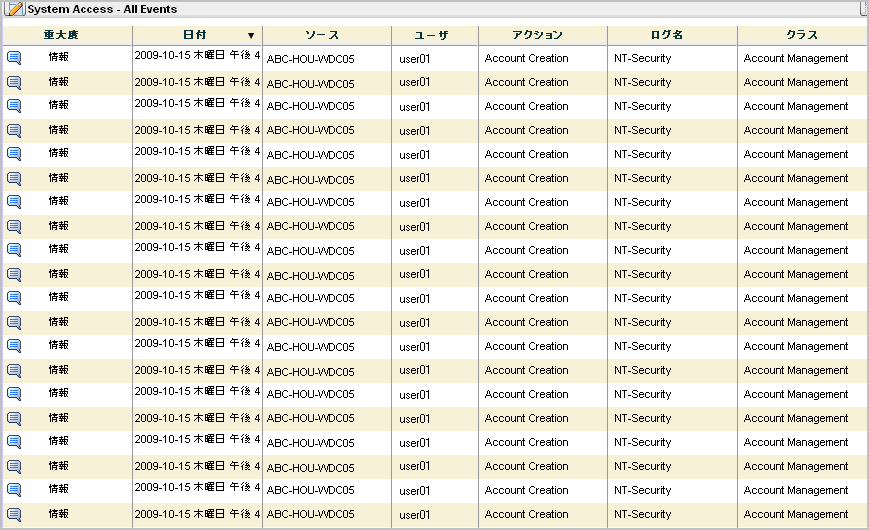Open the event details icon in the second row

(14, 83)
